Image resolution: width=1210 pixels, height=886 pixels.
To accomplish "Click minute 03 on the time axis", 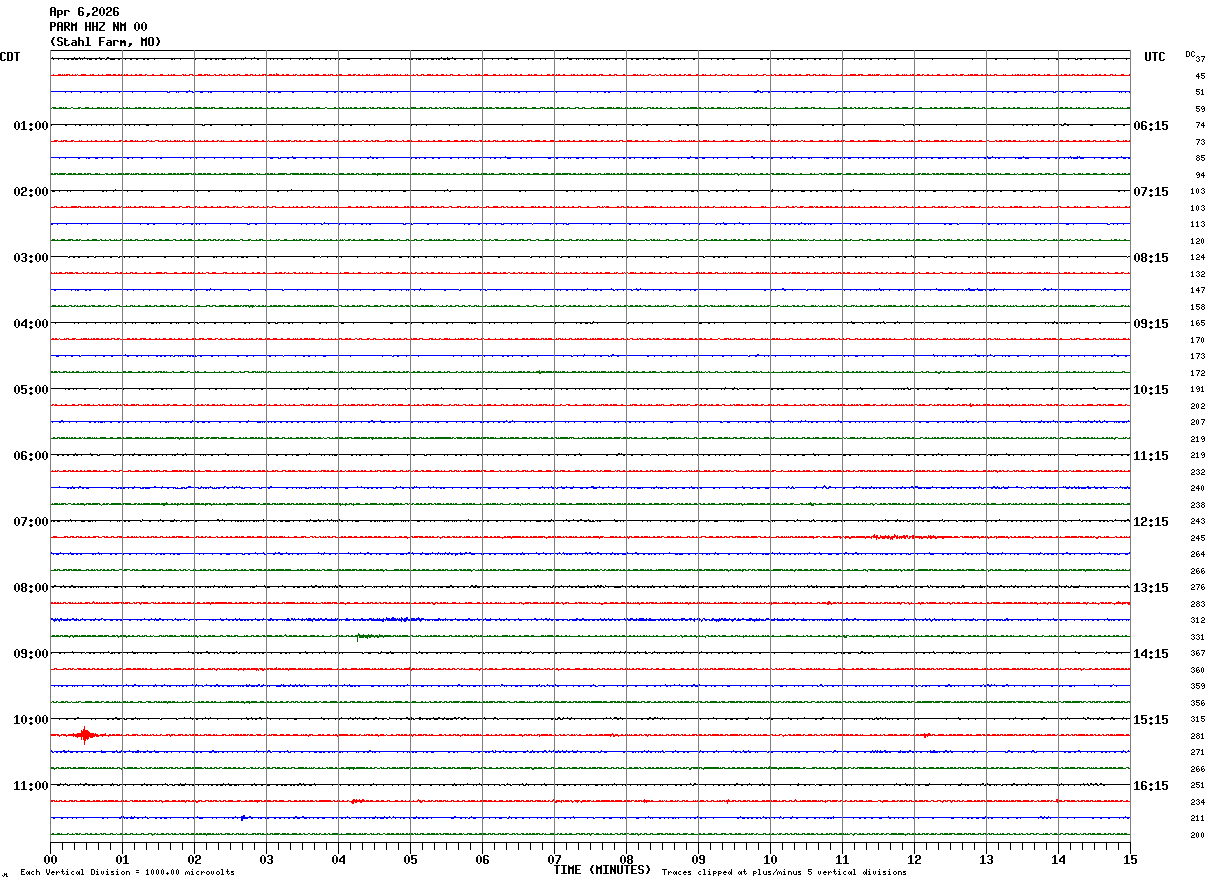I will click(266, 859).
